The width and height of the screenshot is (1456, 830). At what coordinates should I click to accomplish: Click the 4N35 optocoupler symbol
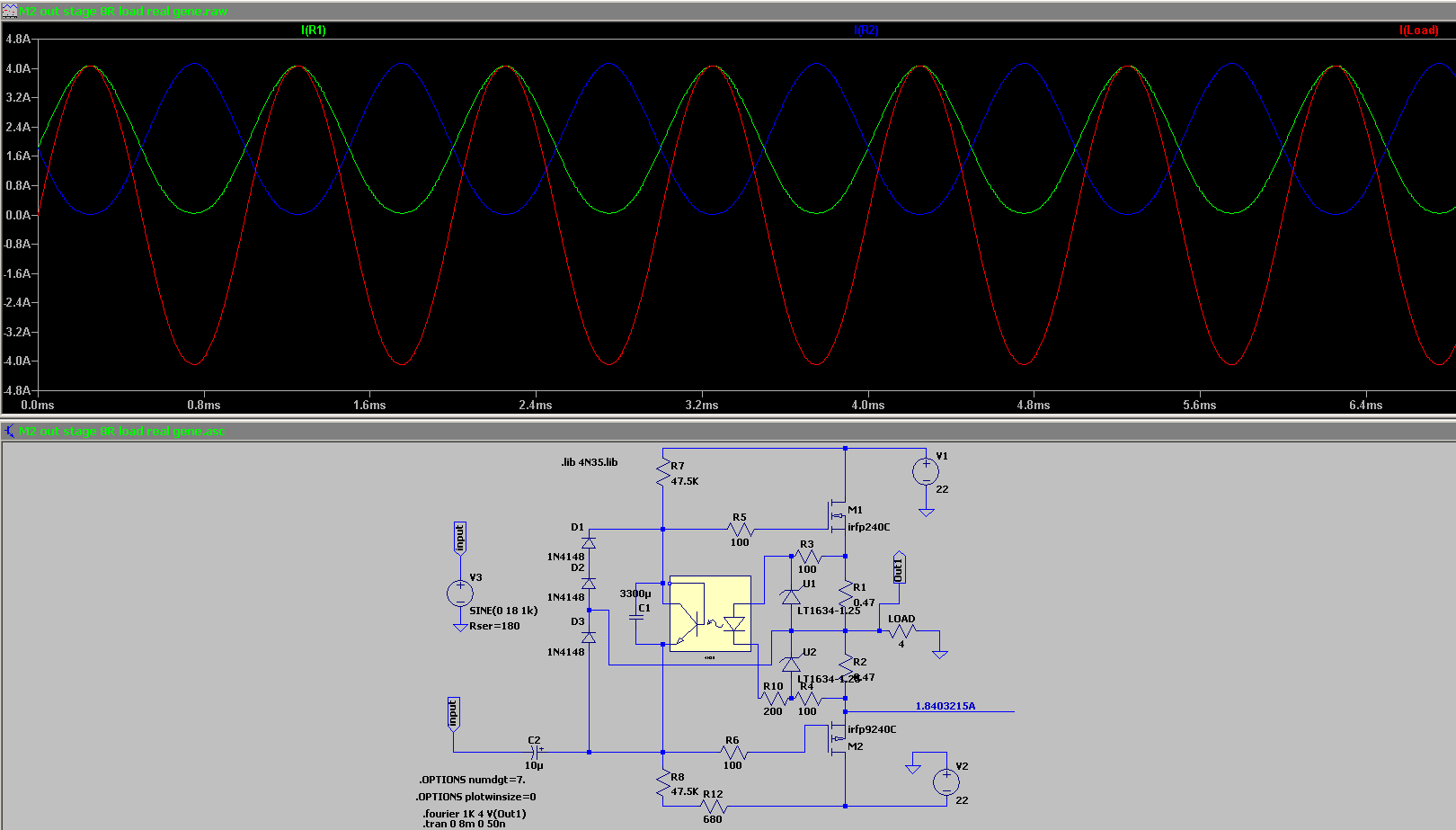(x=710, y=613)
